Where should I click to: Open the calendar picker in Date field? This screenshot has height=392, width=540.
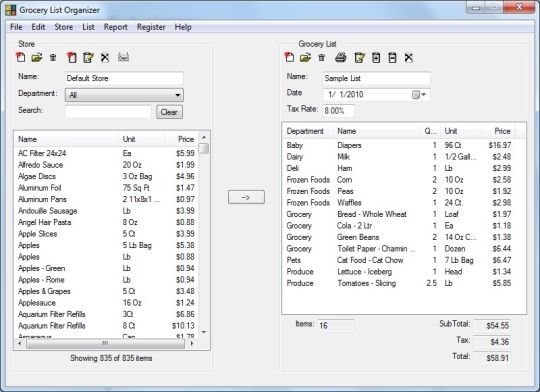(x=419, y=94)
